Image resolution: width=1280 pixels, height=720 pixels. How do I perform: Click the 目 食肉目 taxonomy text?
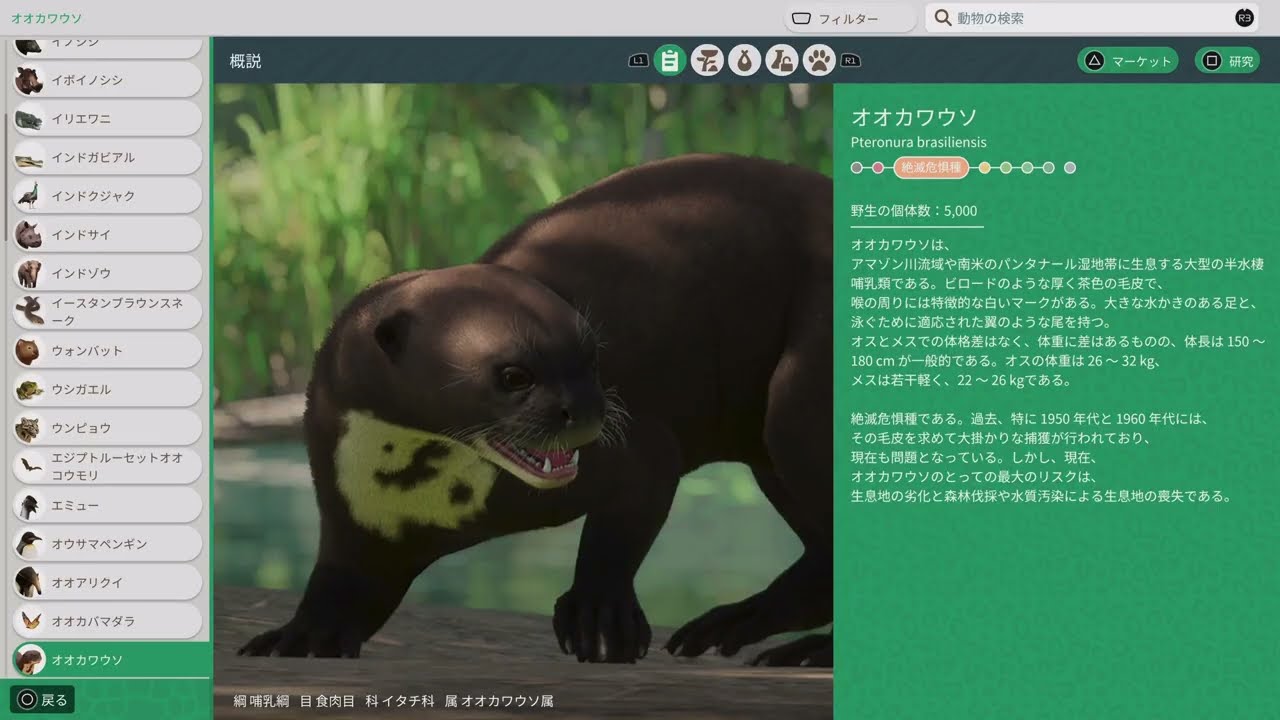coord(328,701)
